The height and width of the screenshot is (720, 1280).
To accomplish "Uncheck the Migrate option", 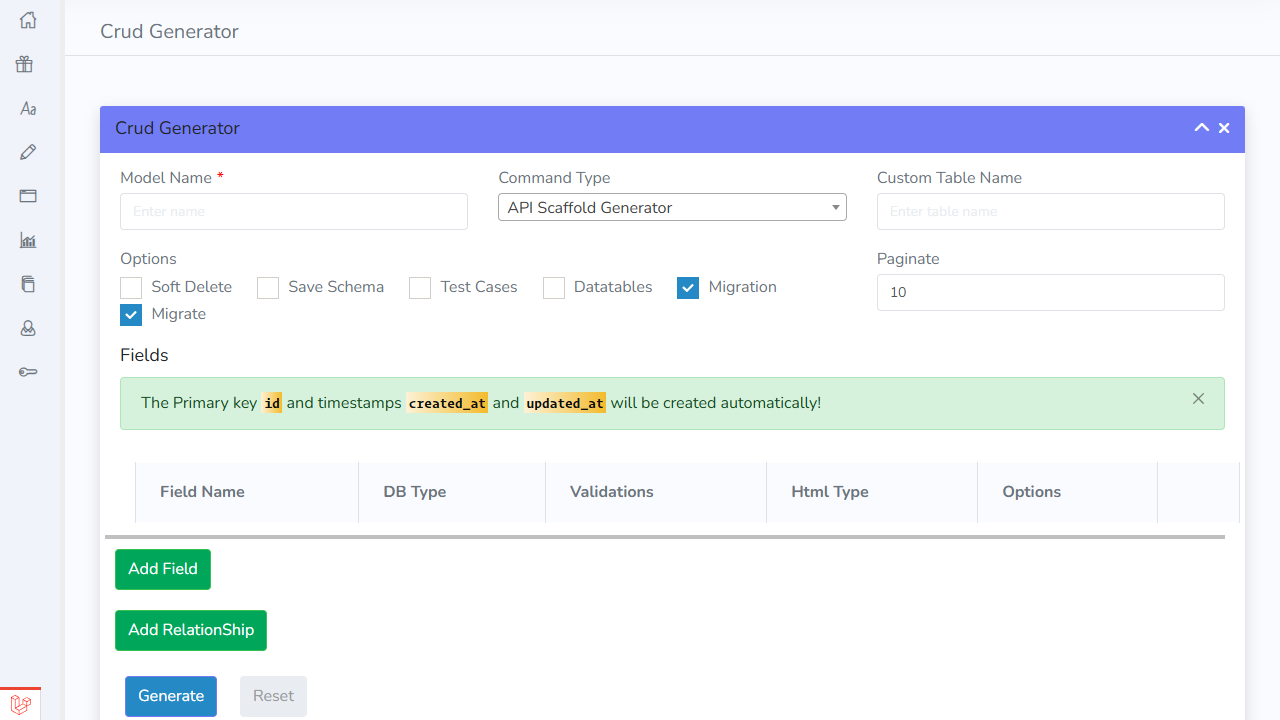I will [130, 314].
